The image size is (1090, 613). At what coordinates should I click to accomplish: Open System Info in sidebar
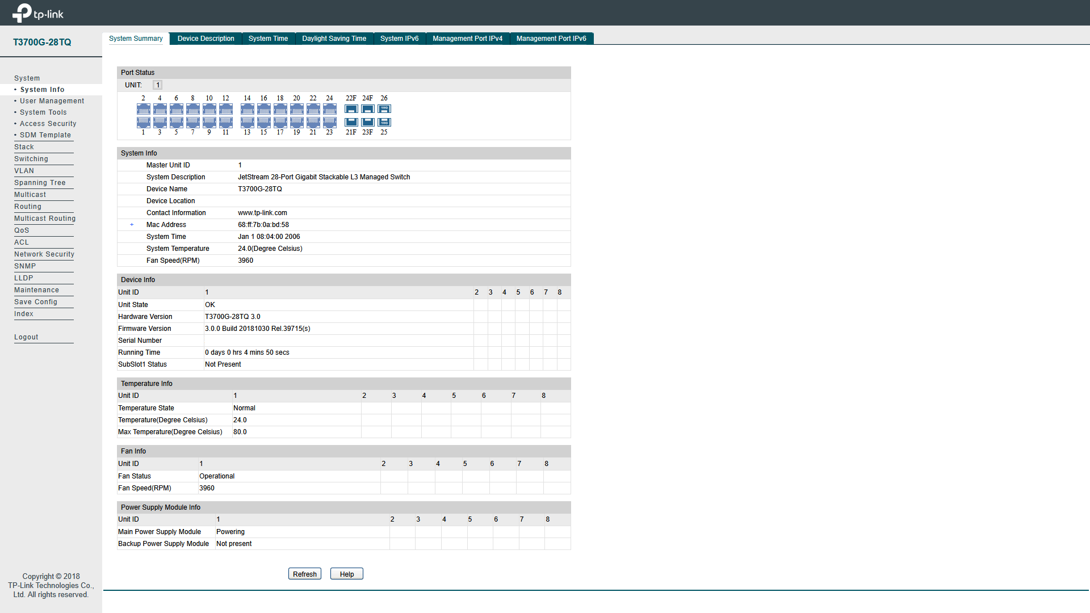pyautogui.click(x=42, y=90)
